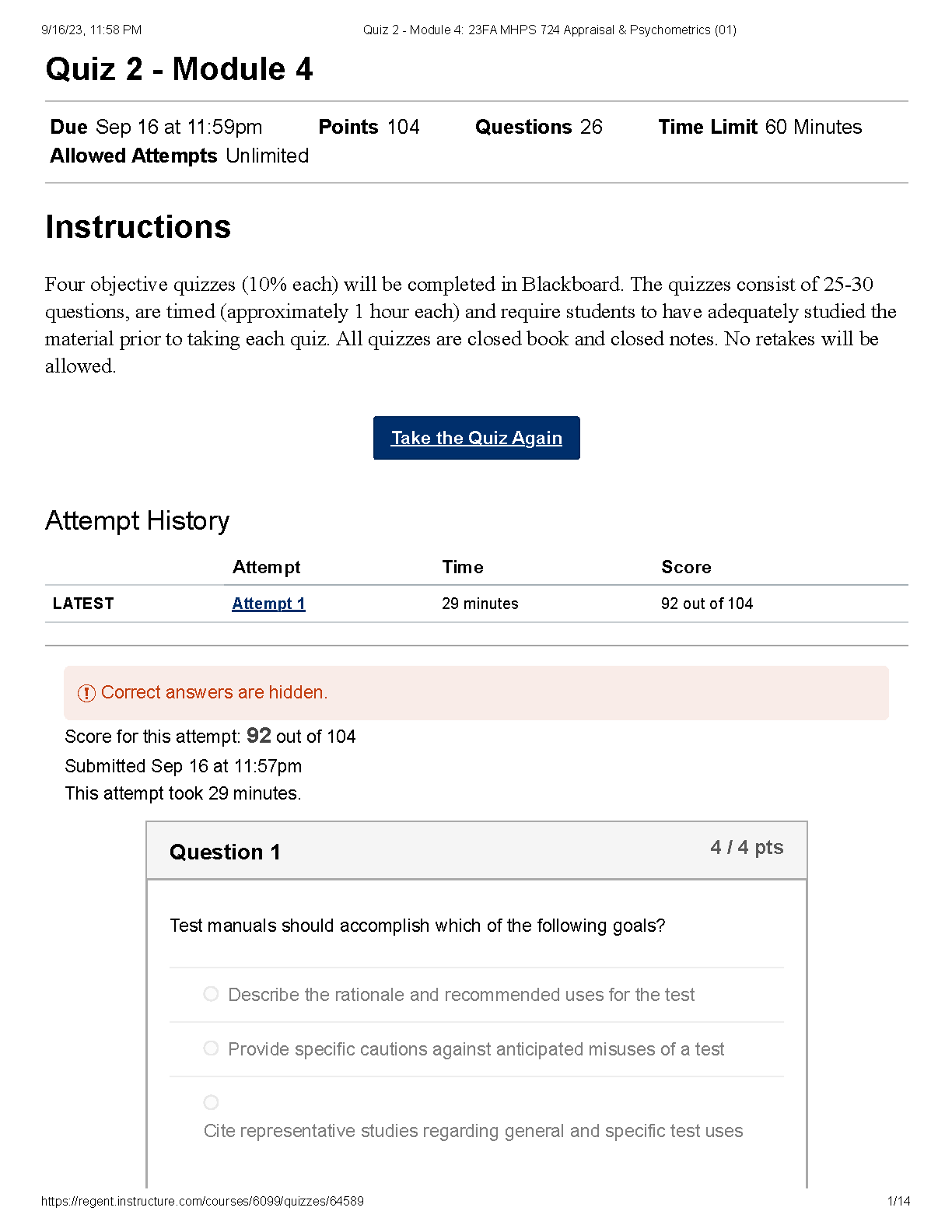Click the regent.instructure.com URL in the footer

tap(202, 1201)
